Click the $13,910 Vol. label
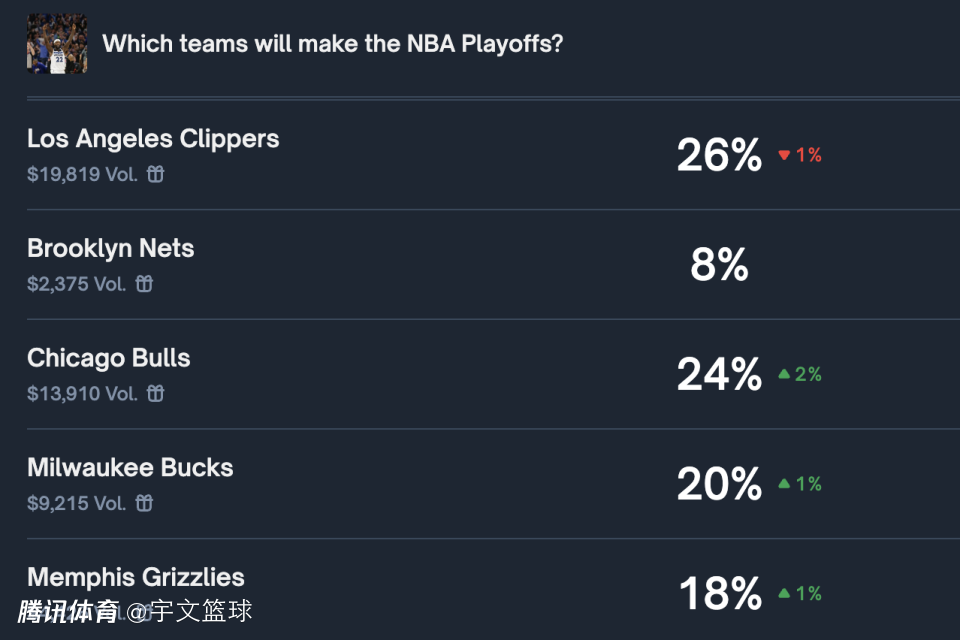 pyautogui.click(x=82, y=393)
